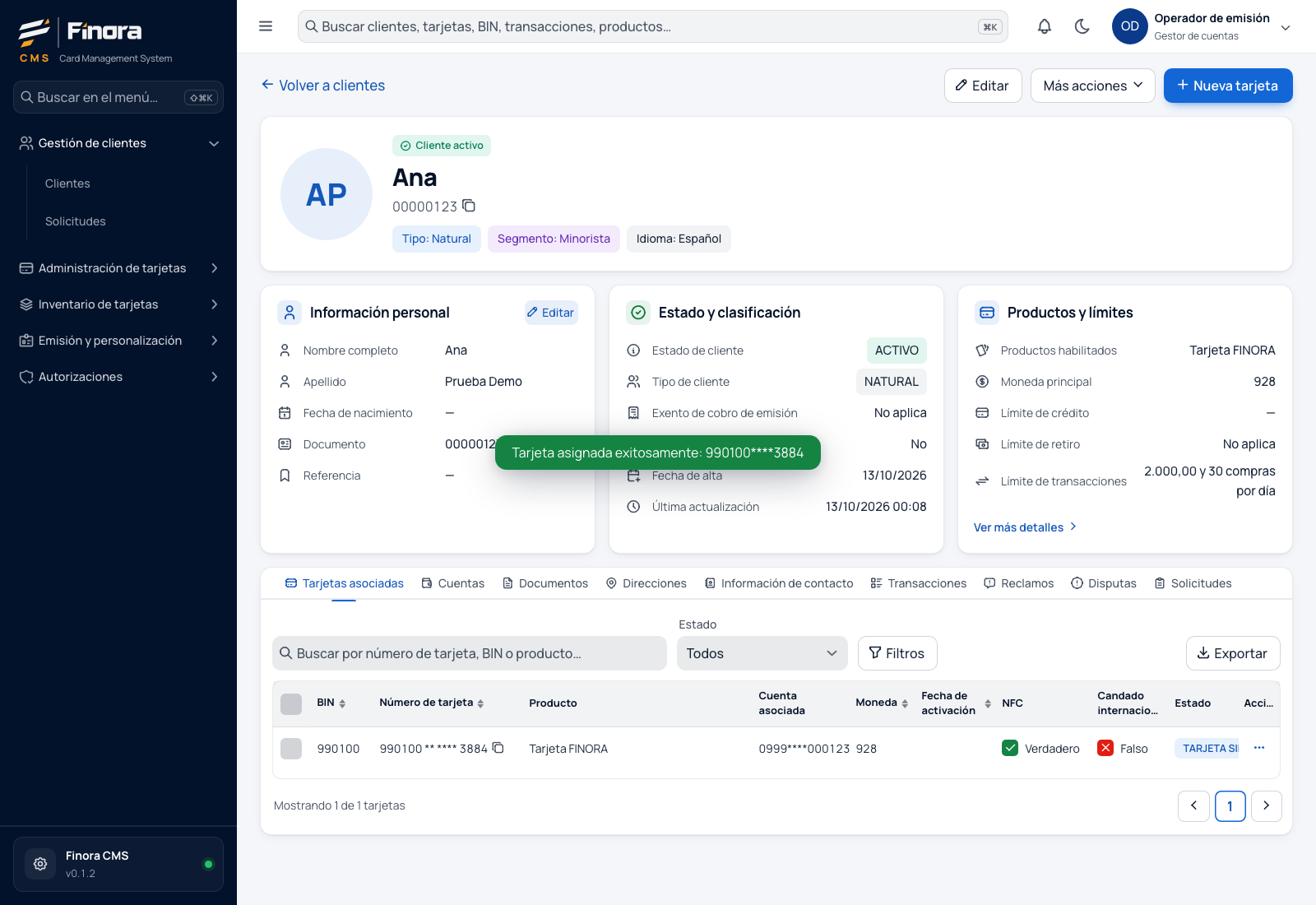Switch to dark mode moon icon
Screen dimensions: 1316x905
tap(1082, 26)
